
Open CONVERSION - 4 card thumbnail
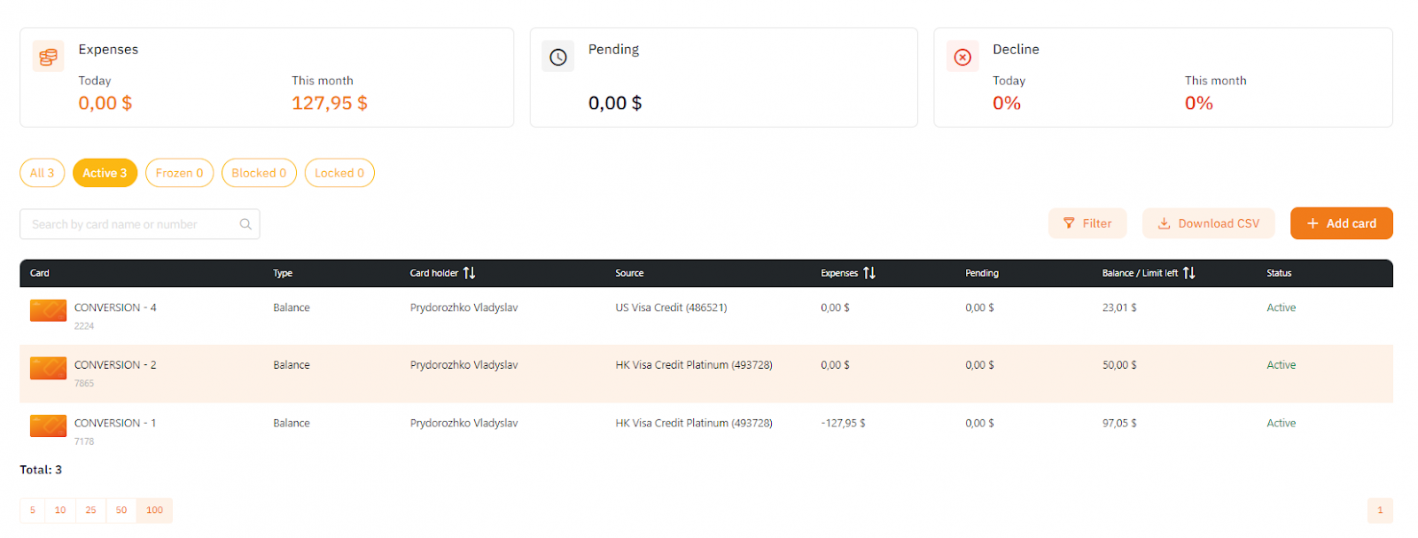tap(48, 311)
